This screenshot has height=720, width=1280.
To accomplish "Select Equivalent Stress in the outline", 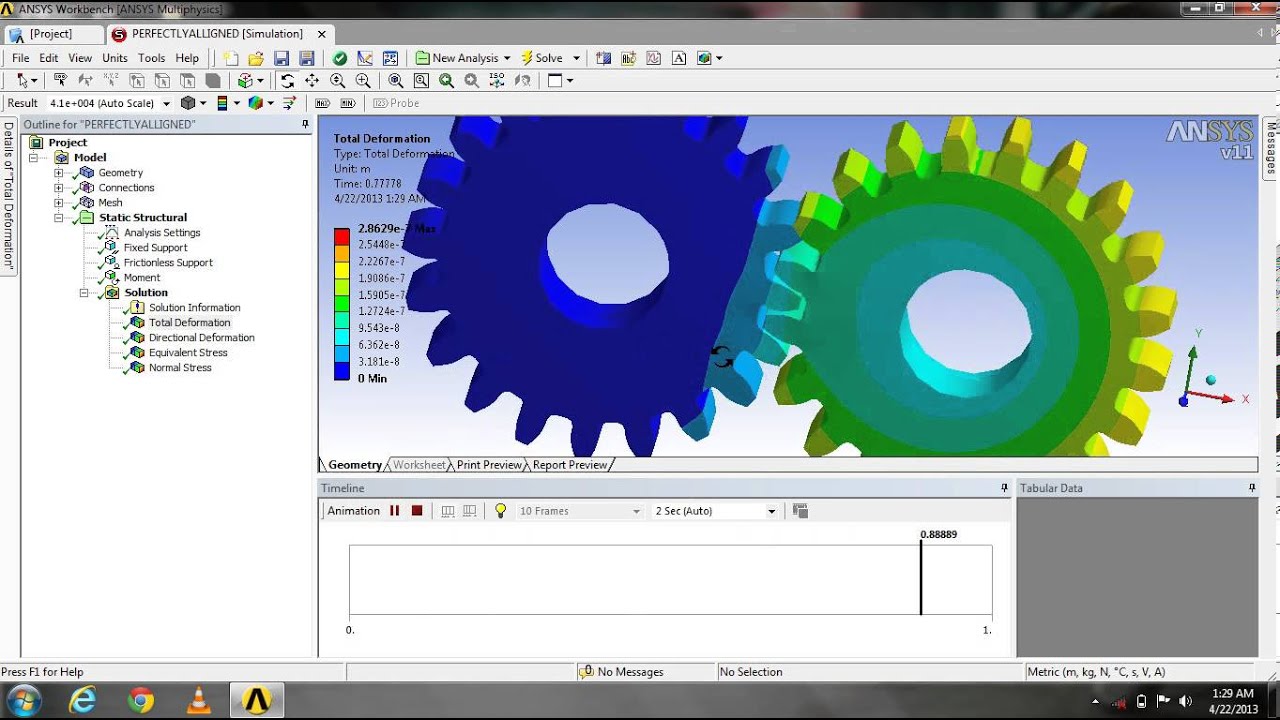I will pos(188,353).
